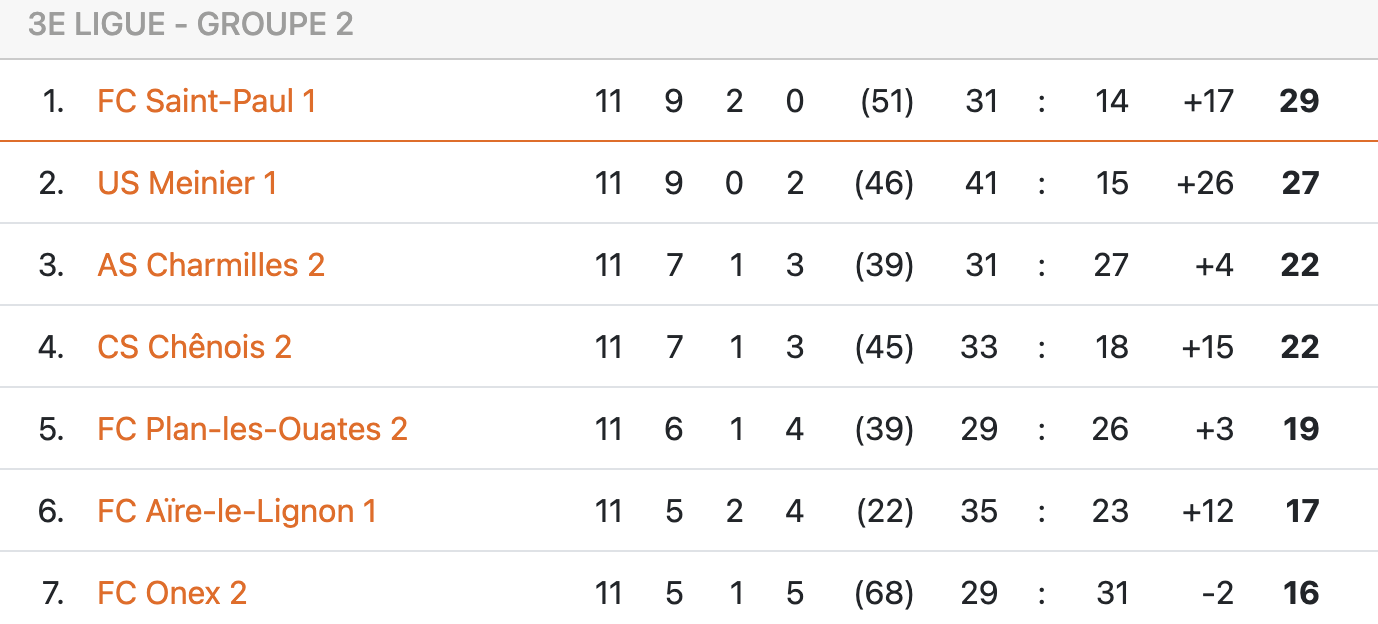Click FC Onex 2's -2 goal difference
Image resolution: width=1378 pixels, height=624 pixels.
point(1217,593)
